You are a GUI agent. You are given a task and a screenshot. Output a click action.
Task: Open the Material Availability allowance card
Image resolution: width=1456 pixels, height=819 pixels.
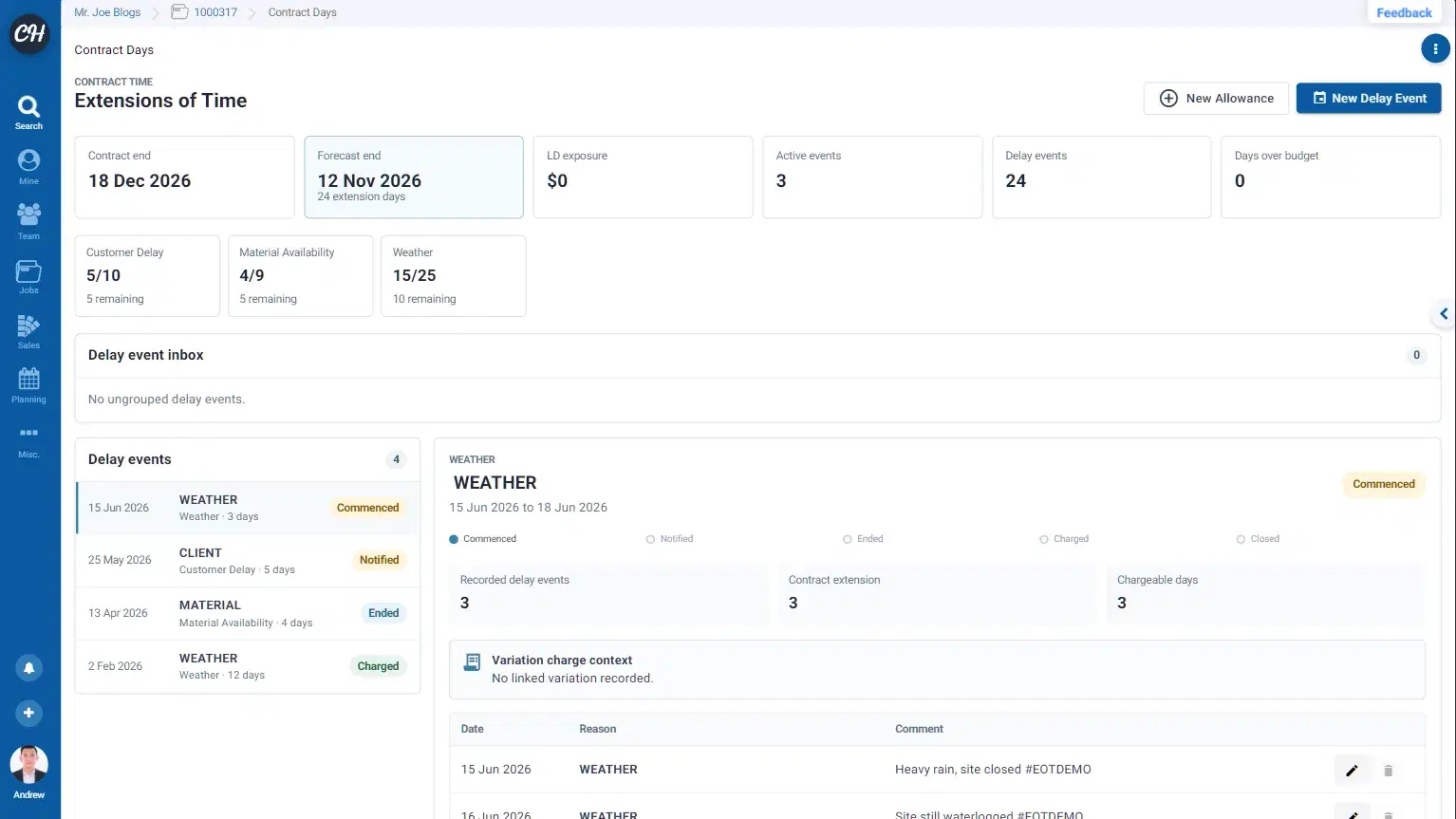point(300,276)
